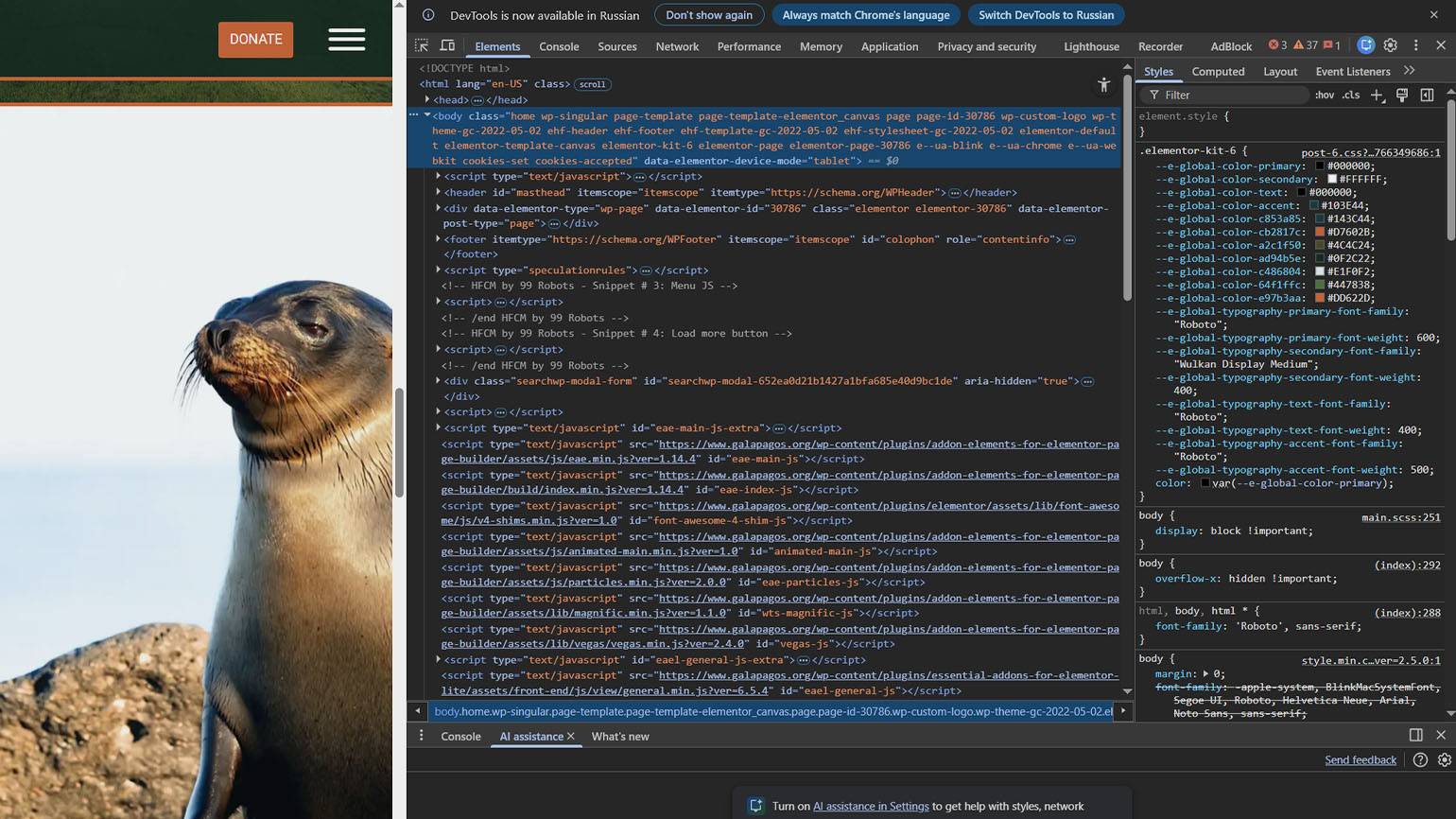
Task: Open the red error count indicator
Action: click(1277, 45)
